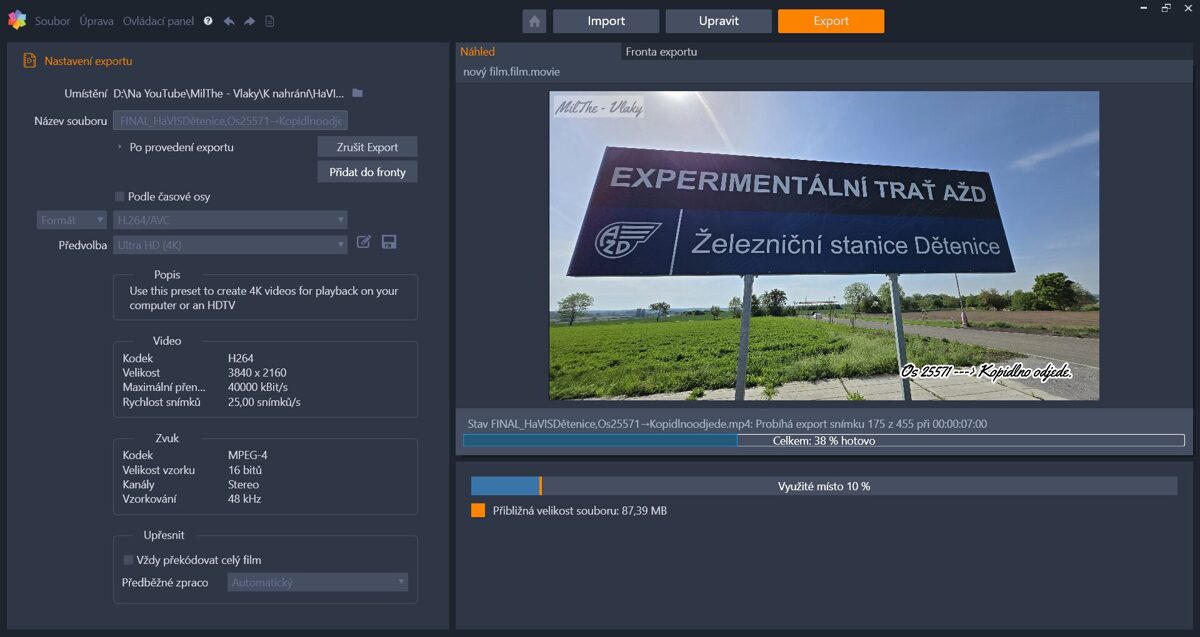Click the H264 video codec value
This screenshot has height=637, width=1200.
[241, 358]
